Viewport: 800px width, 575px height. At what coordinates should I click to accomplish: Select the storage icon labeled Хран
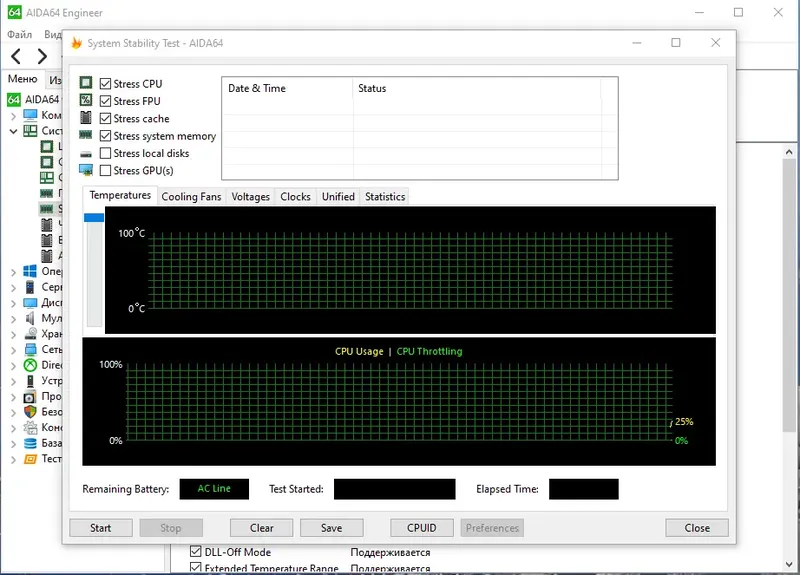click(x=30, y=334)
